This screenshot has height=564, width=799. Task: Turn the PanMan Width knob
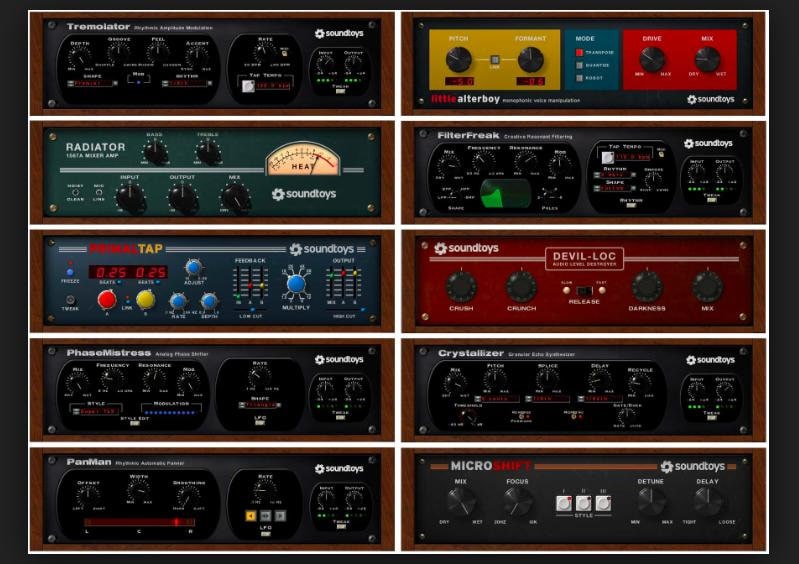coord(138,491)
